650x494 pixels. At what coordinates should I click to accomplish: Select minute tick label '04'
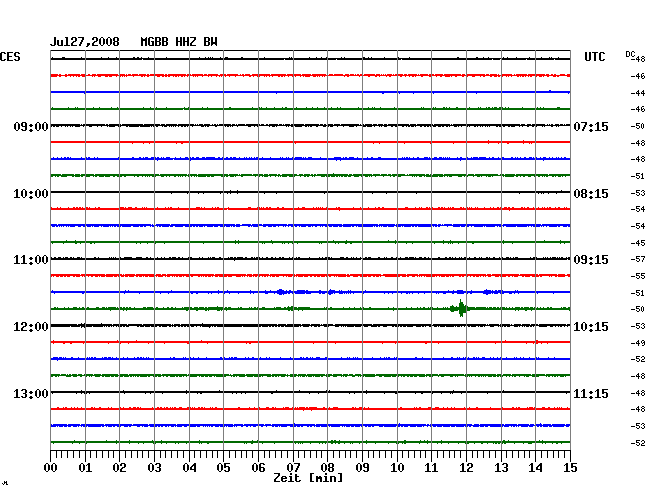tap(189, 468)
